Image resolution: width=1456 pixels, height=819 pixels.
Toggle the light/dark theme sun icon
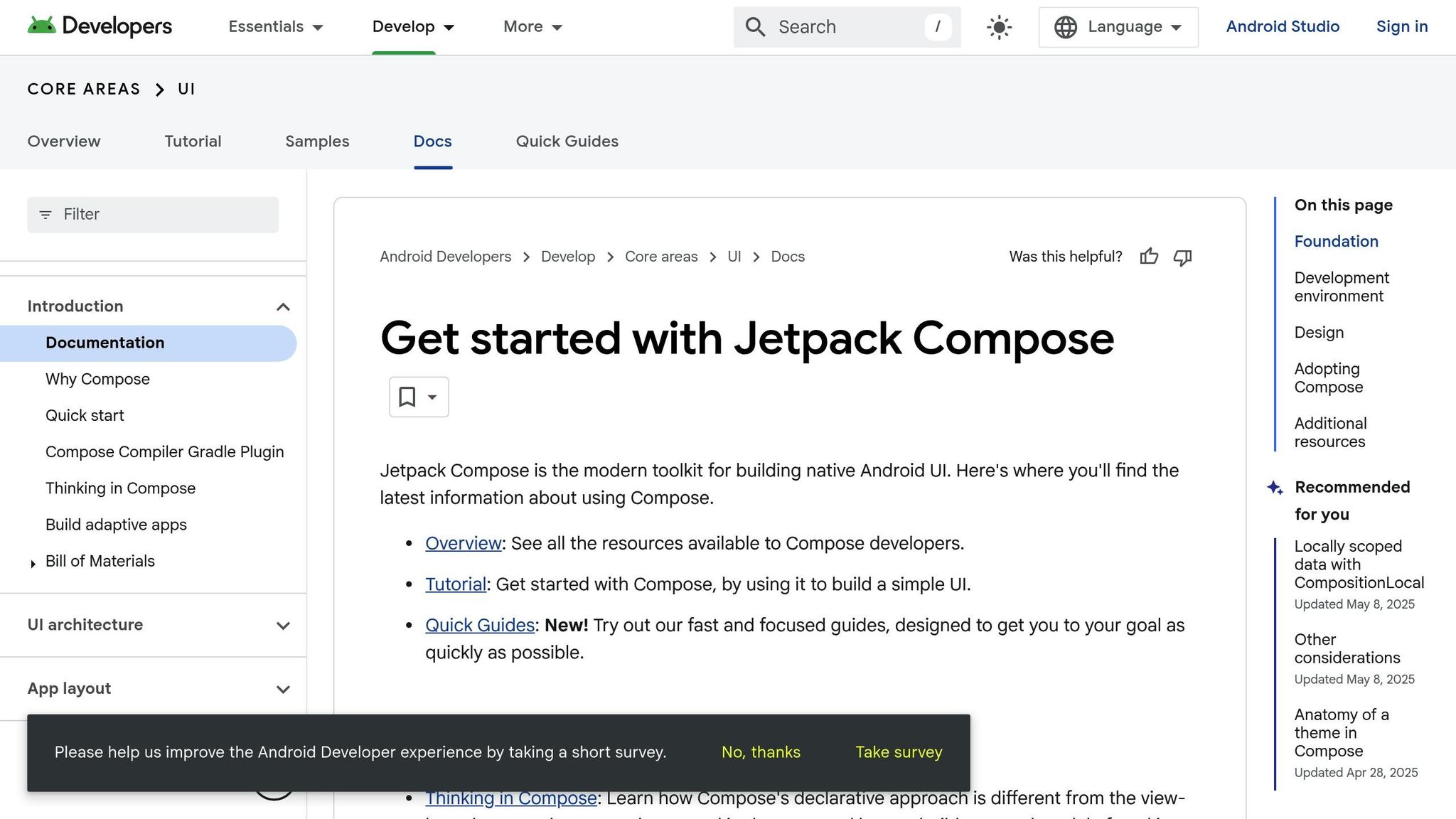coord(1000,27)
